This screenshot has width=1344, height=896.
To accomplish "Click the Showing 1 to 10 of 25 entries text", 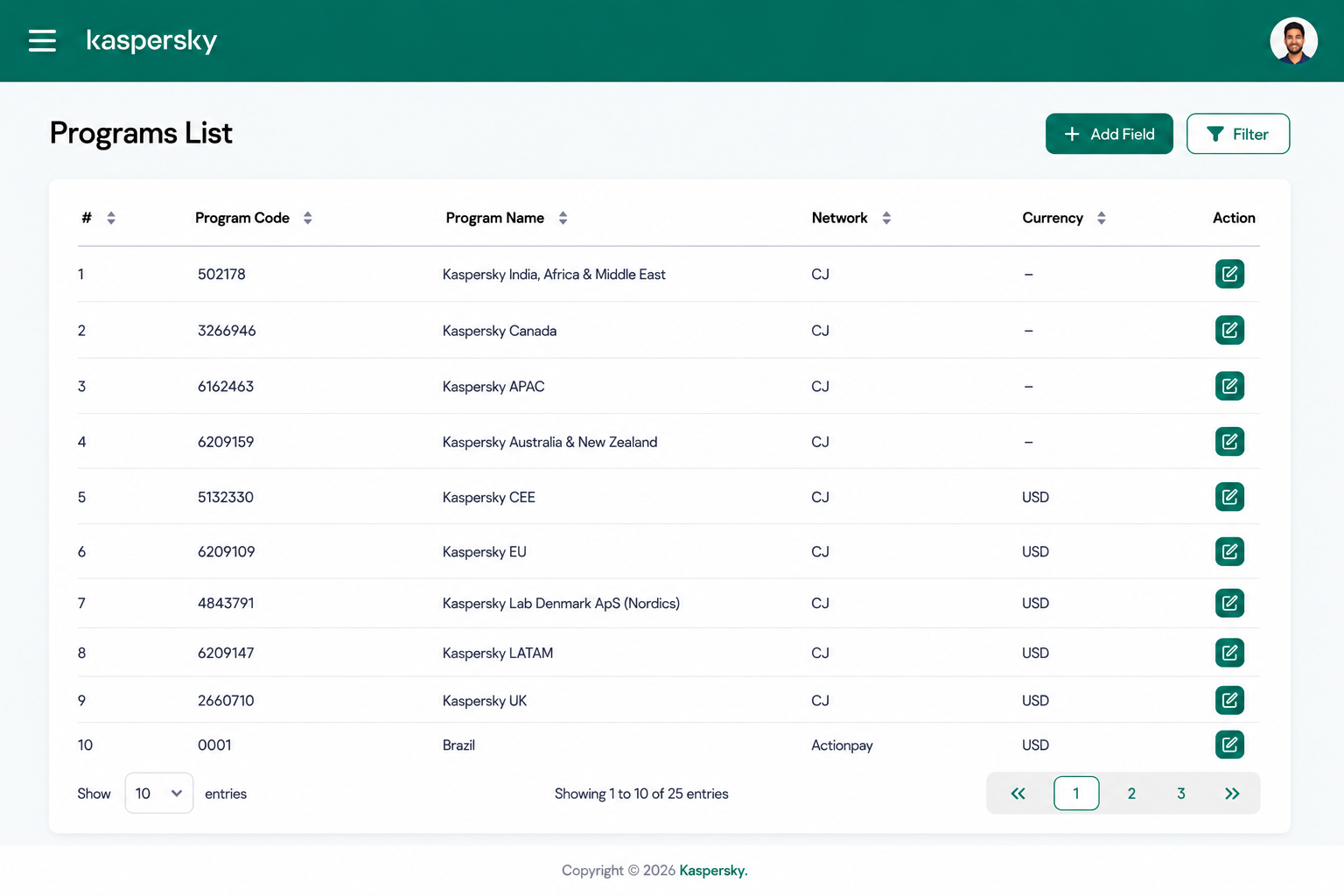I will [x=641, y=794].
